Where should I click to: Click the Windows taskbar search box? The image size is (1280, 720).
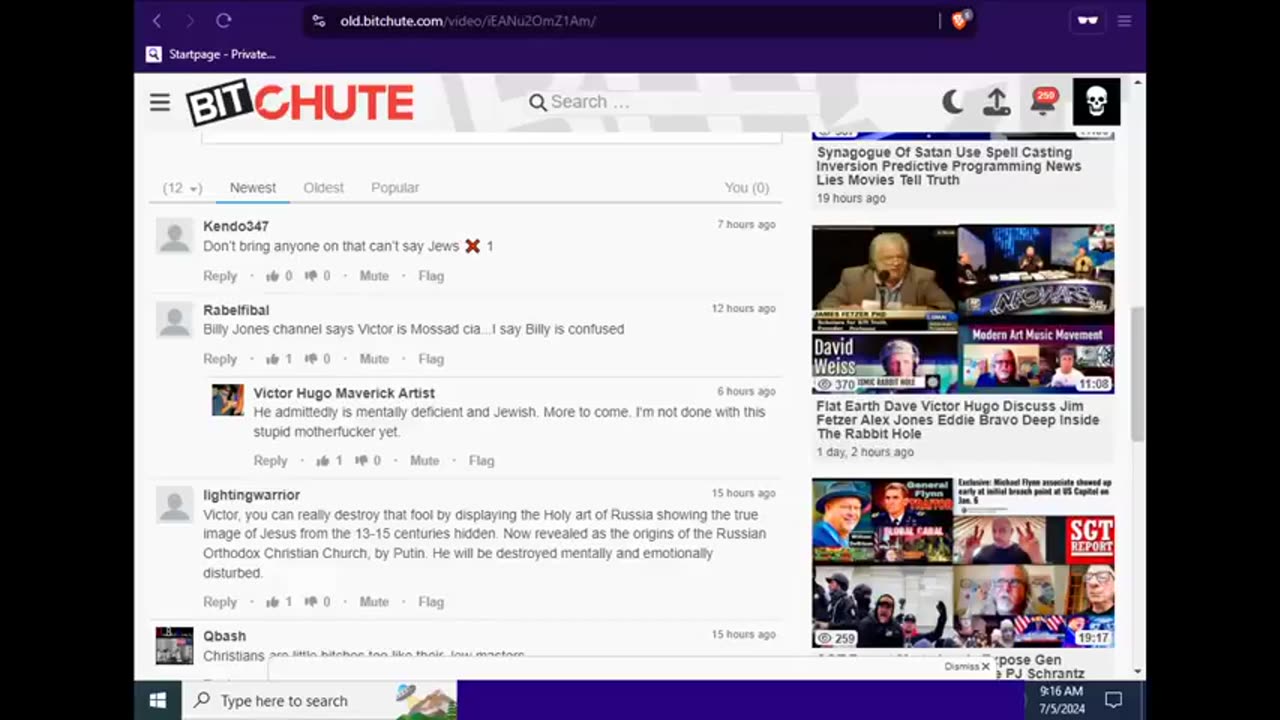pos(320,700)
